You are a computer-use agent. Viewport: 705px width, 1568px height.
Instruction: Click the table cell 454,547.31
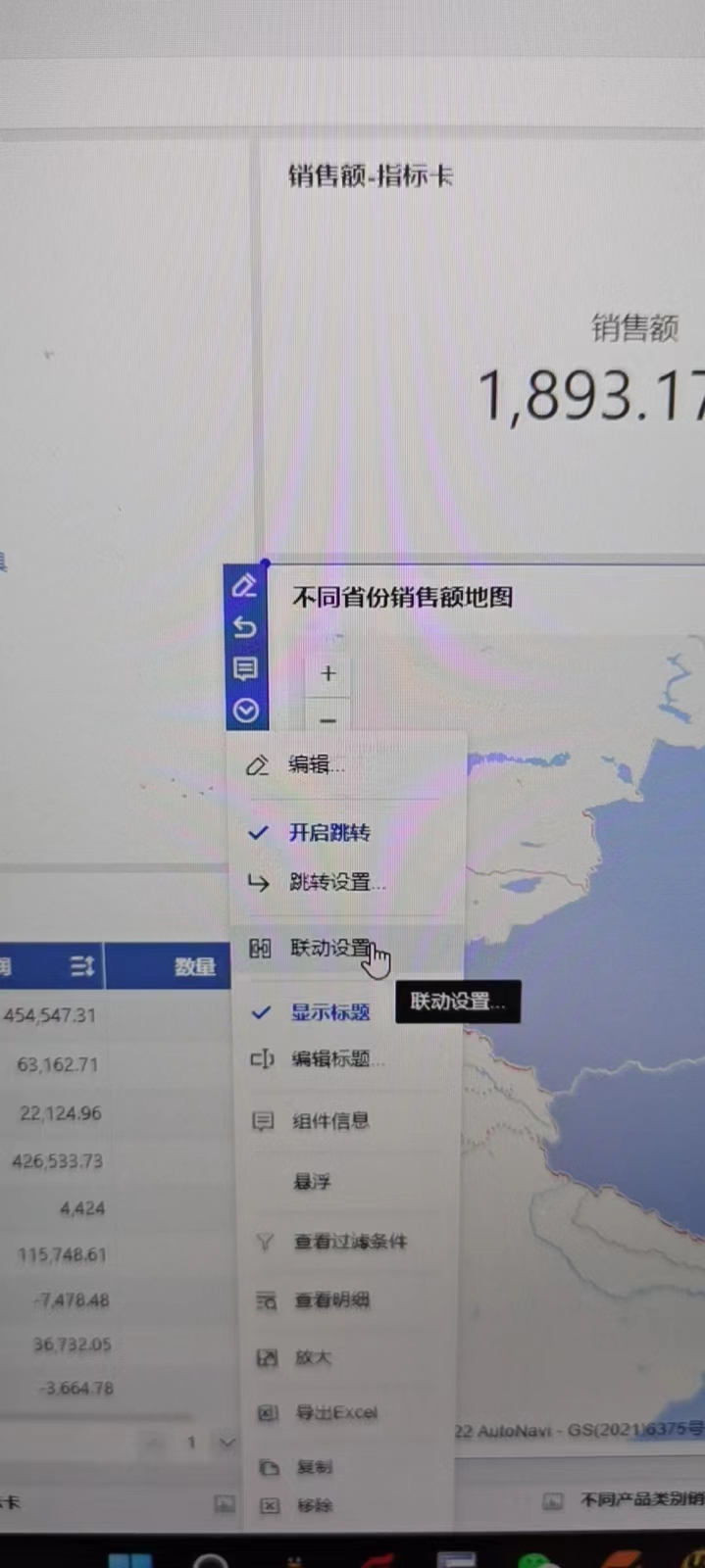50,1015
